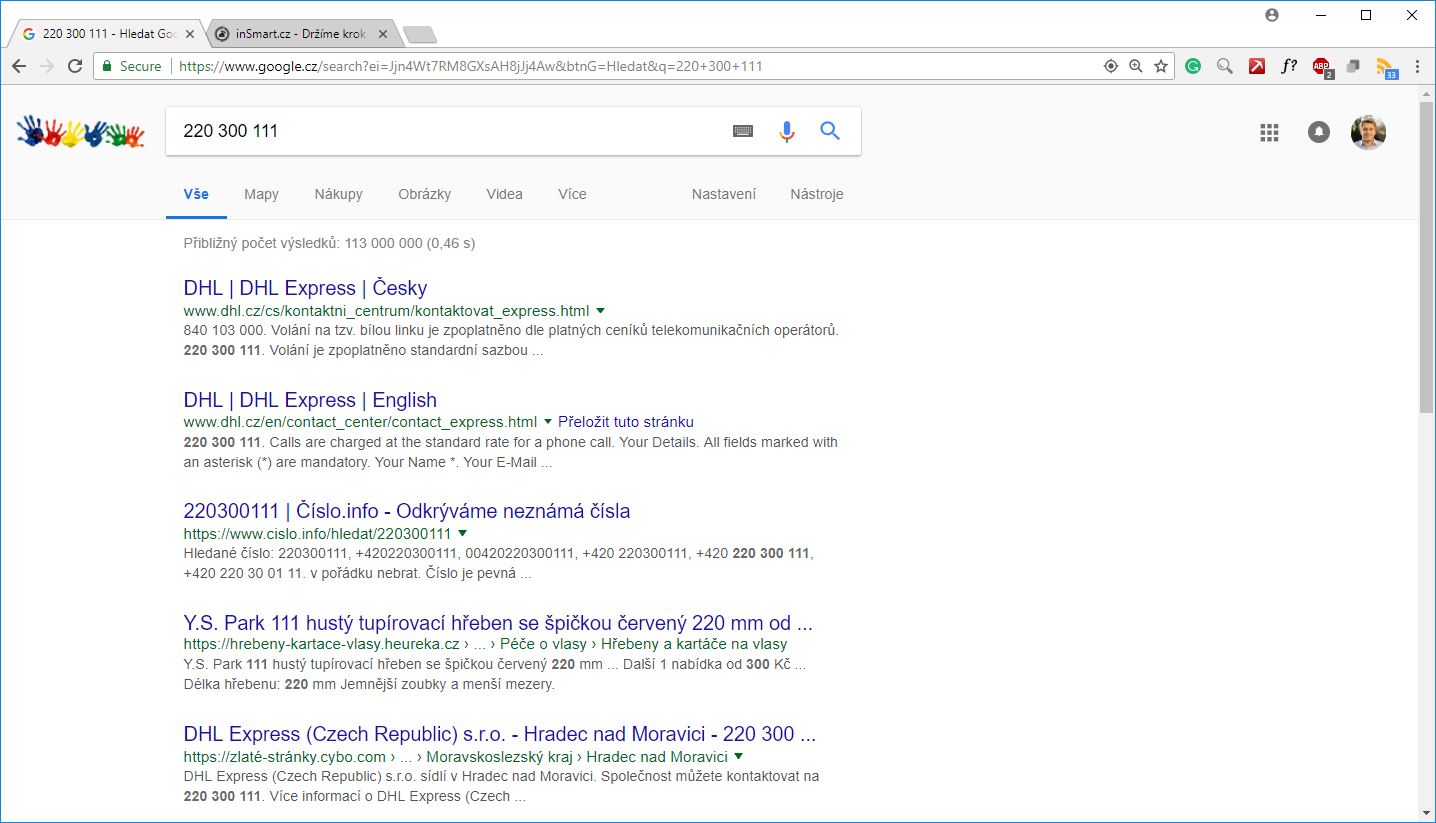The image size is (1436, 823).
Task: Close the inSmart.cz tab
Action: [x=383, y=34]
